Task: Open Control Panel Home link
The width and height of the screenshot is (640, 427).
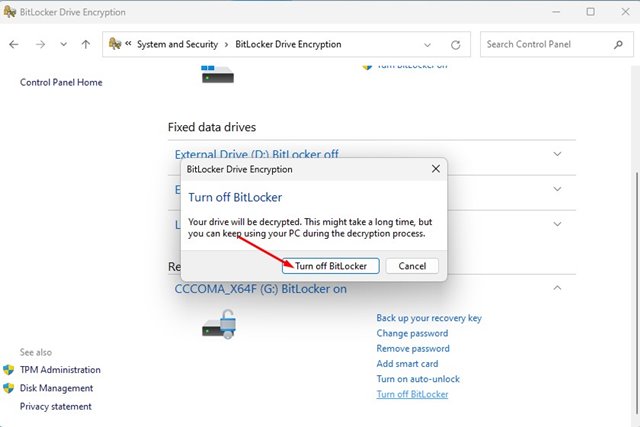Action: (x=61, y=82)
